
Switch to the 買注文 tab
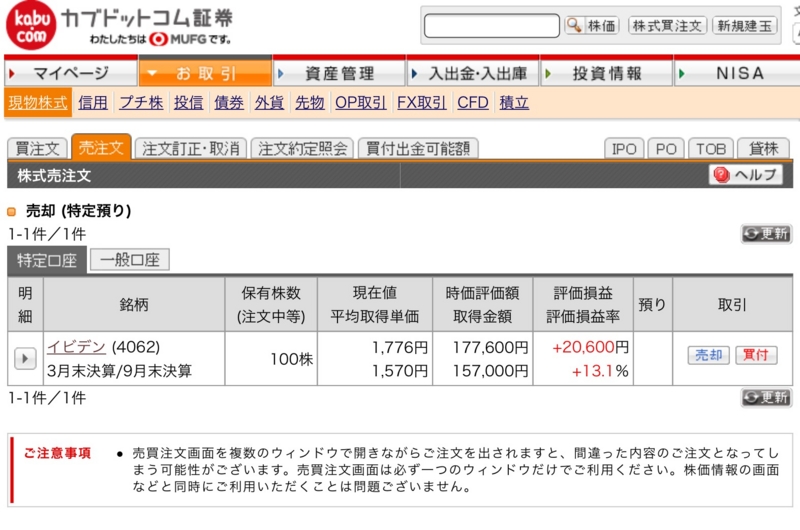pos(37,148)
